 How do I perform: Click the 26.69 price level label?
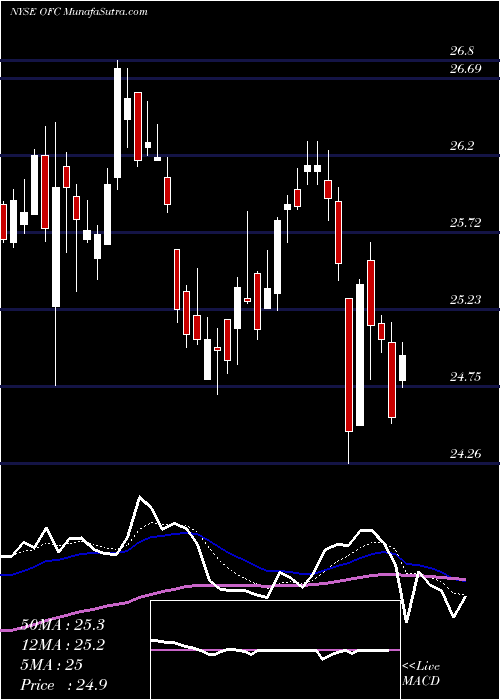point(465,69)
